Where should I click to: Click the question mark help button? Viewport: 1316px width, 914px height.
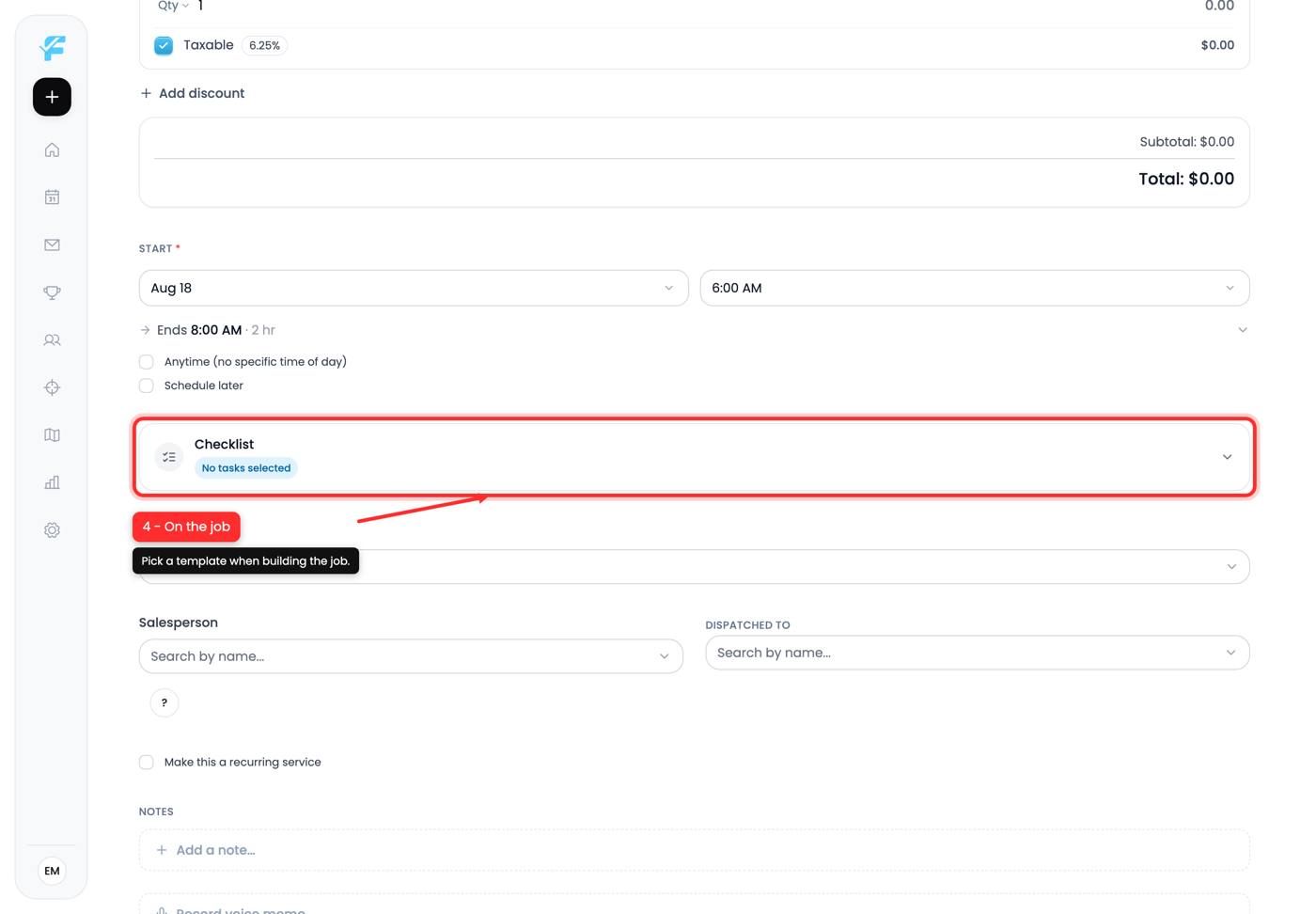point(164,702)
